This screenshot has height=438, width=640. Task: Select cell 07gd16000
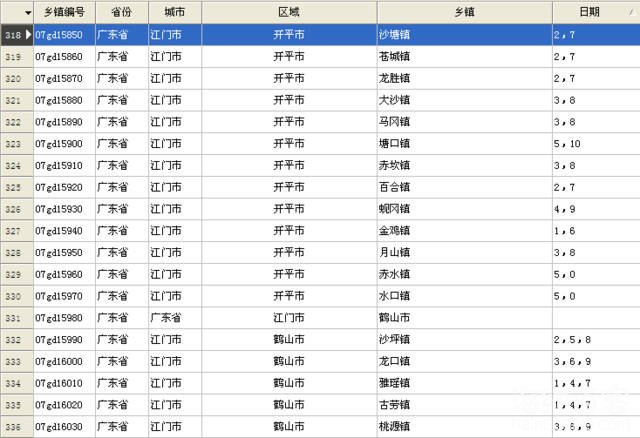click(64, 361)
